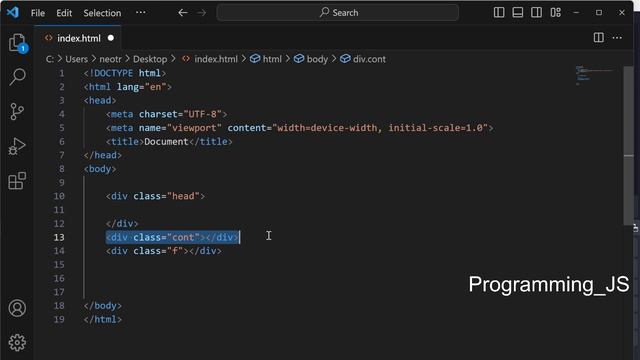The height and width of the screenshot is (360, 640).
Task: Open editor More Actions ellipsis
Action: coord(617,38)
